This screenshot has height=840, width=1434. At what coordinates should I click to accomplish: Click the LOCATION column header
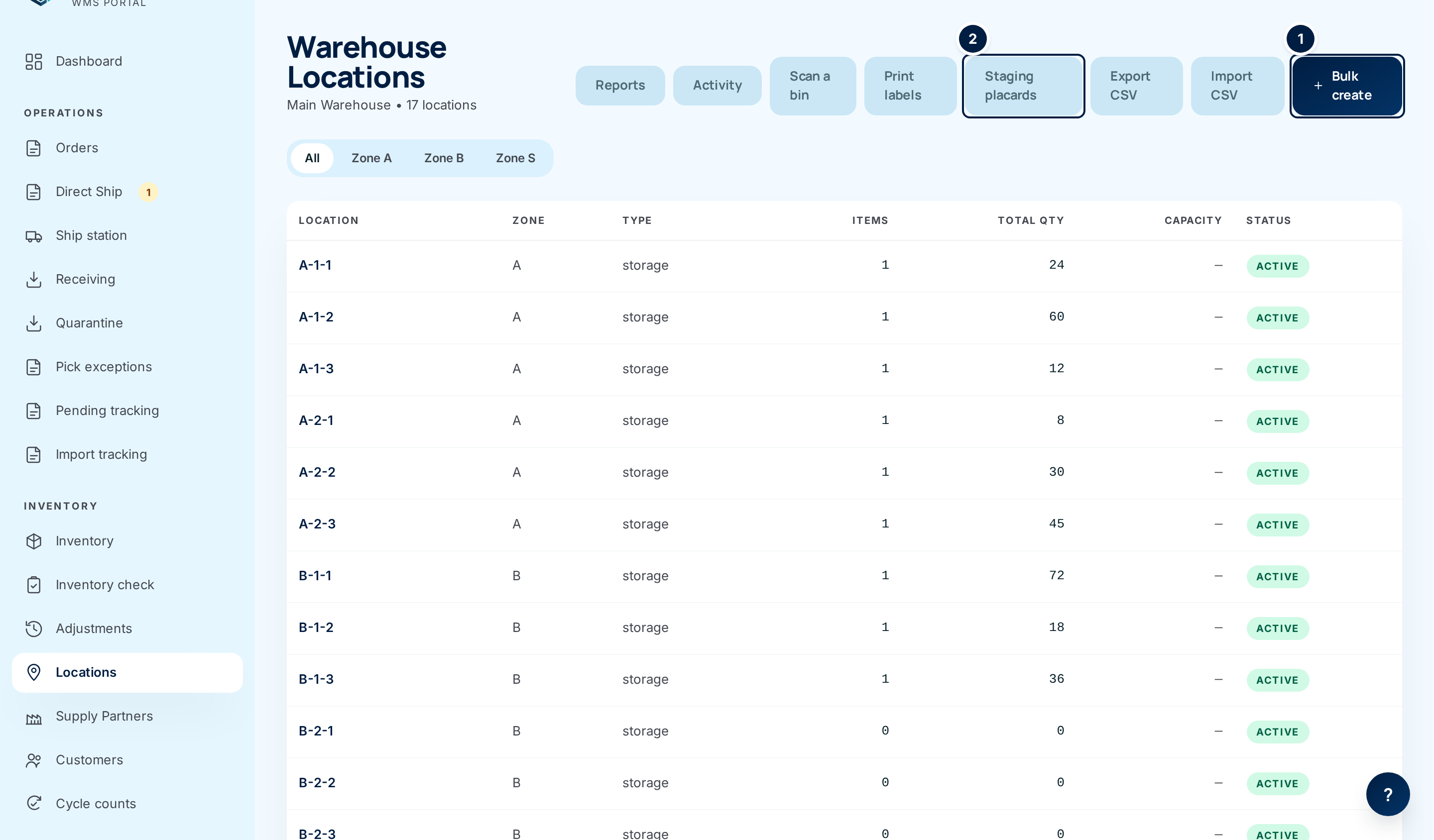(328, 220)
